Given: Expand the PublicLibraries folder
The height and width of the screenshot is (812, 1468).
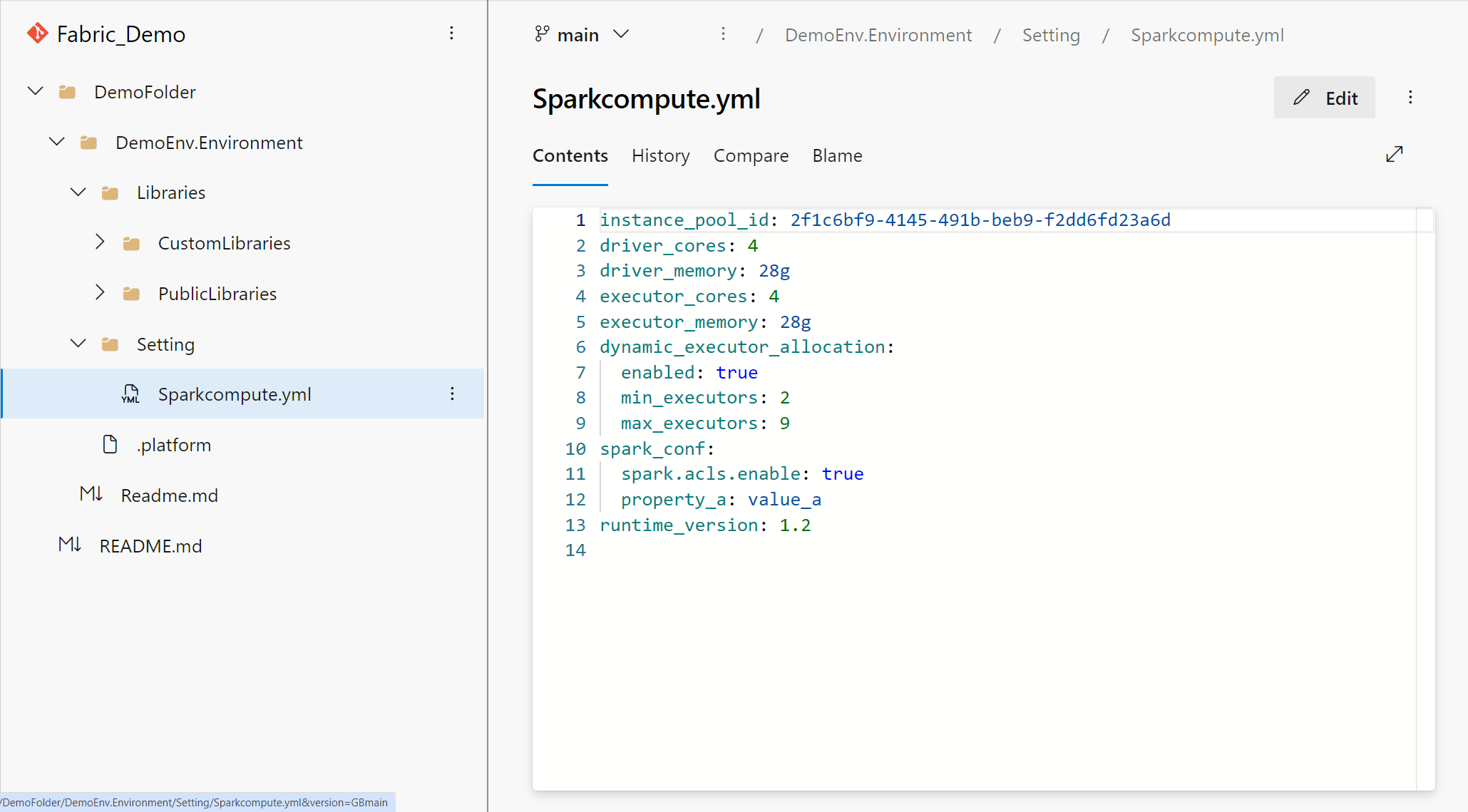Looking at the screenshot, I should pyautogui.click(x=100, y=293).
